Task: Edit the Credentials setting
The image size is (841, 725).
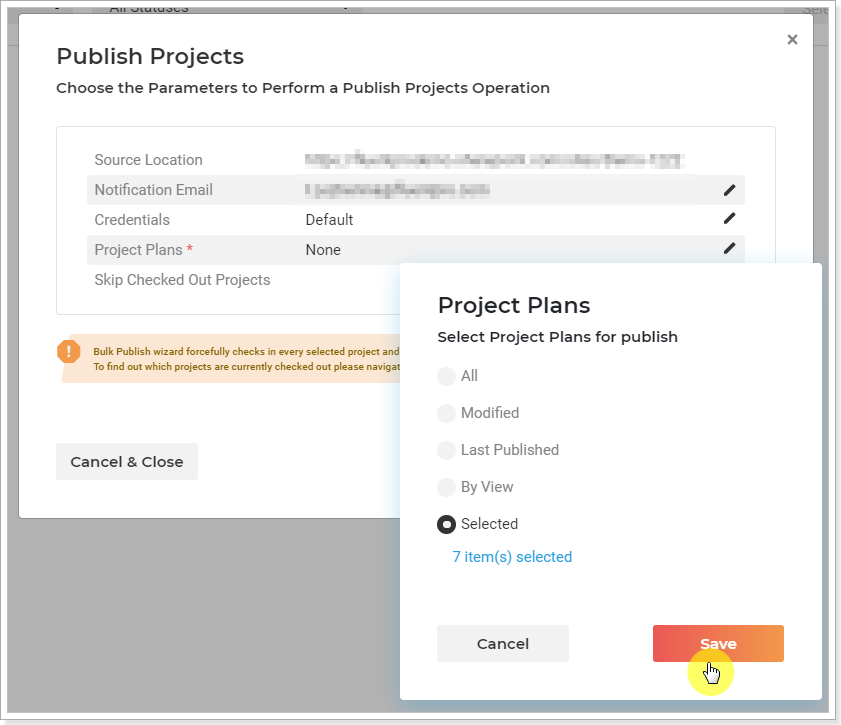Action: click(729, 218)
